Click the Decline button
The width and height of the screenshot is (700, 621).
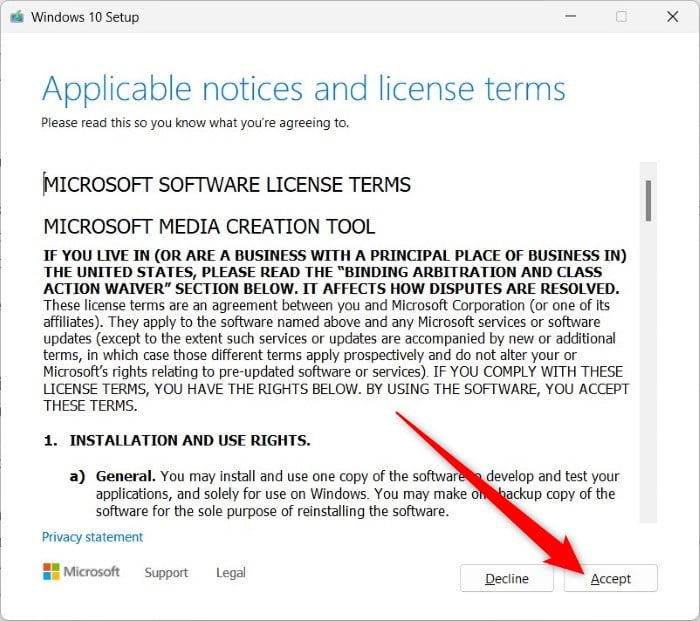pos(507,578)
